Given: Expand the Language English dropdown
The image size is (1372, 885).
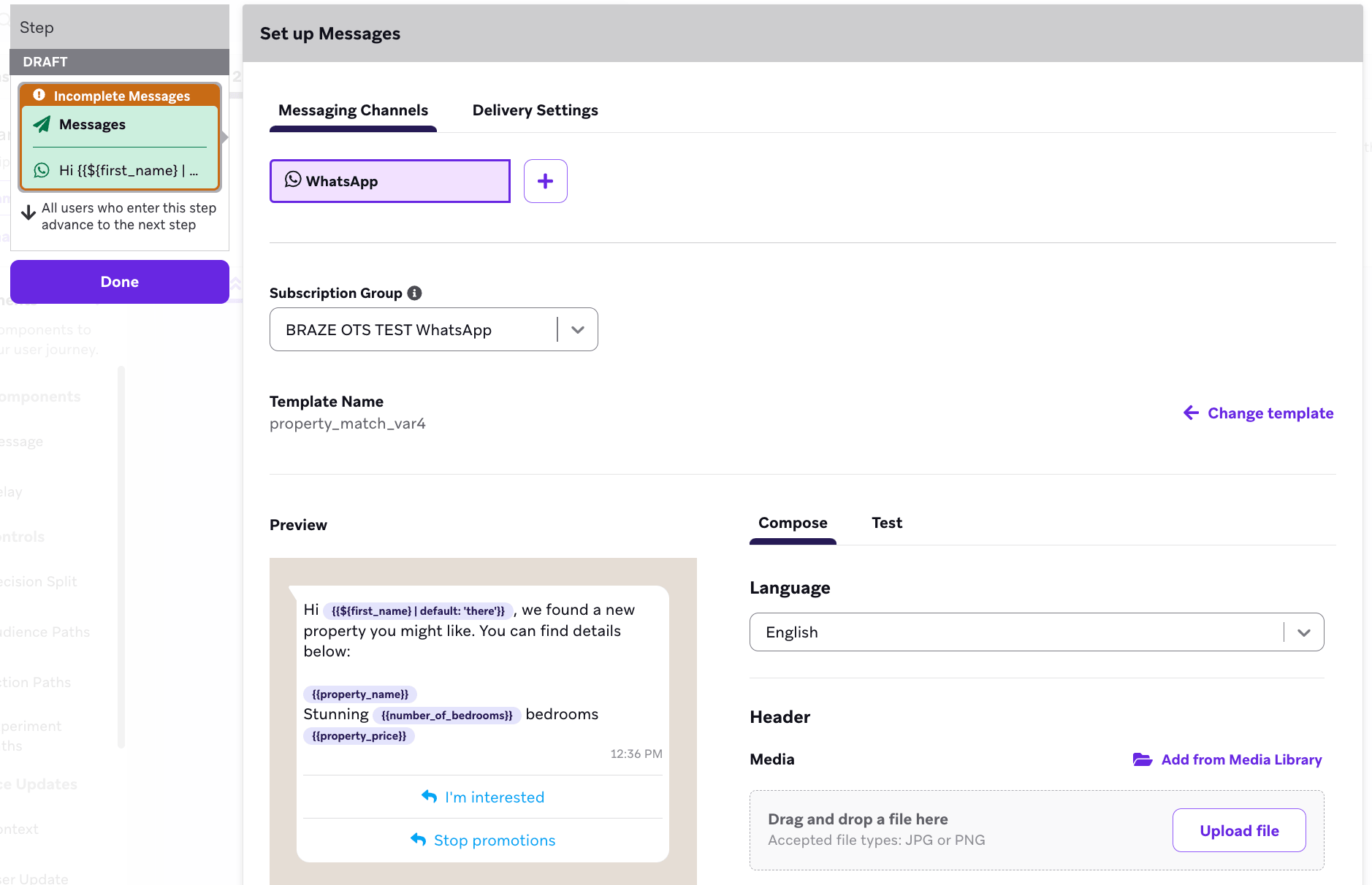Looking at the screenshot, I should pos(1036,632).
